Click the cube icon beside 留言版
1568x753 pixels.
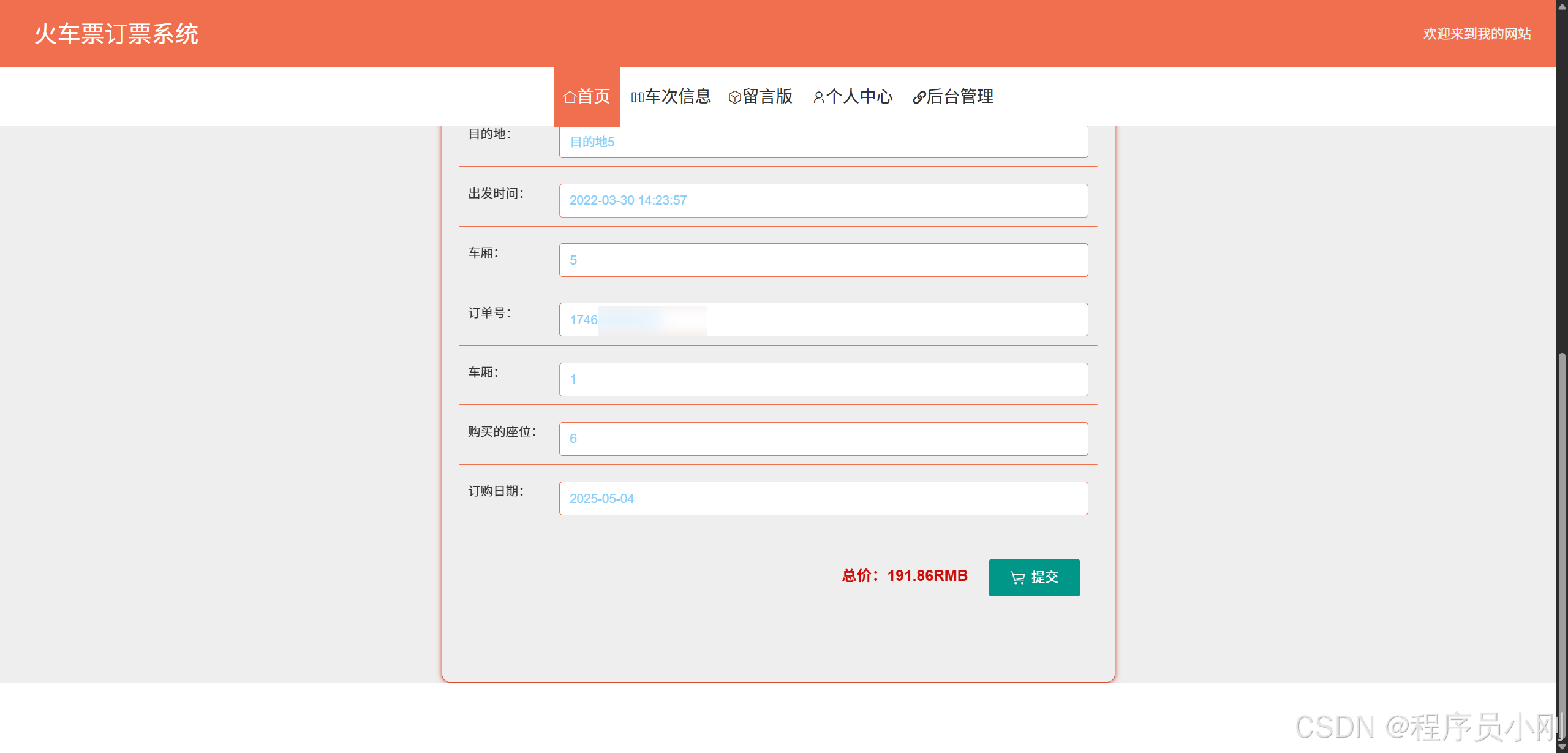click(734, 97)
